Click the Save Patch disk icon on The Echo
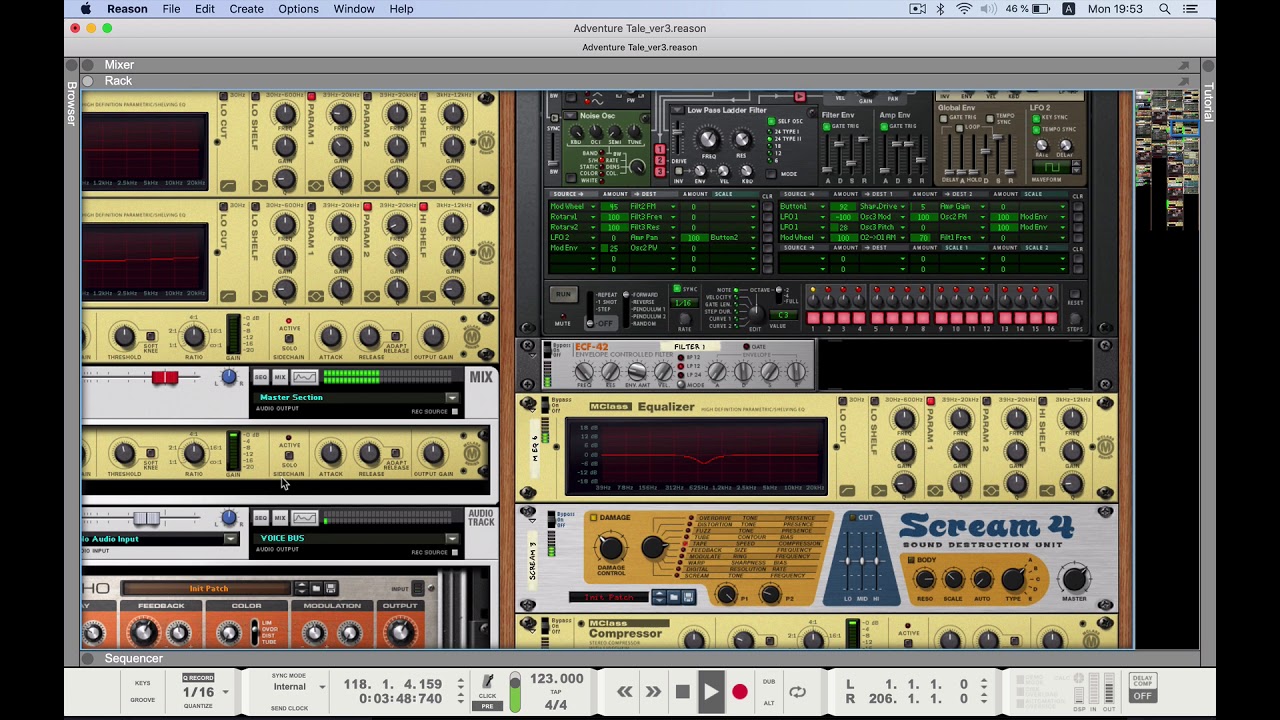Screen dimensions: 1280x720 pos(332,588)
